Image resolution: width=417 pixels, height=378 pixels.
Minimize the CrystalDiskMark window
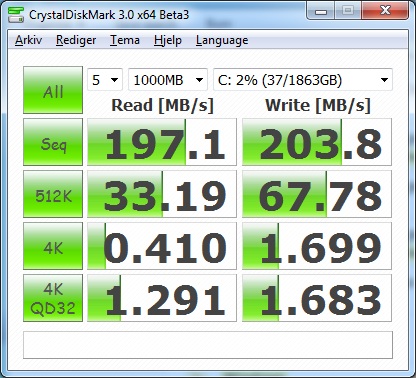pyautogui.click(x=321, y=11)
